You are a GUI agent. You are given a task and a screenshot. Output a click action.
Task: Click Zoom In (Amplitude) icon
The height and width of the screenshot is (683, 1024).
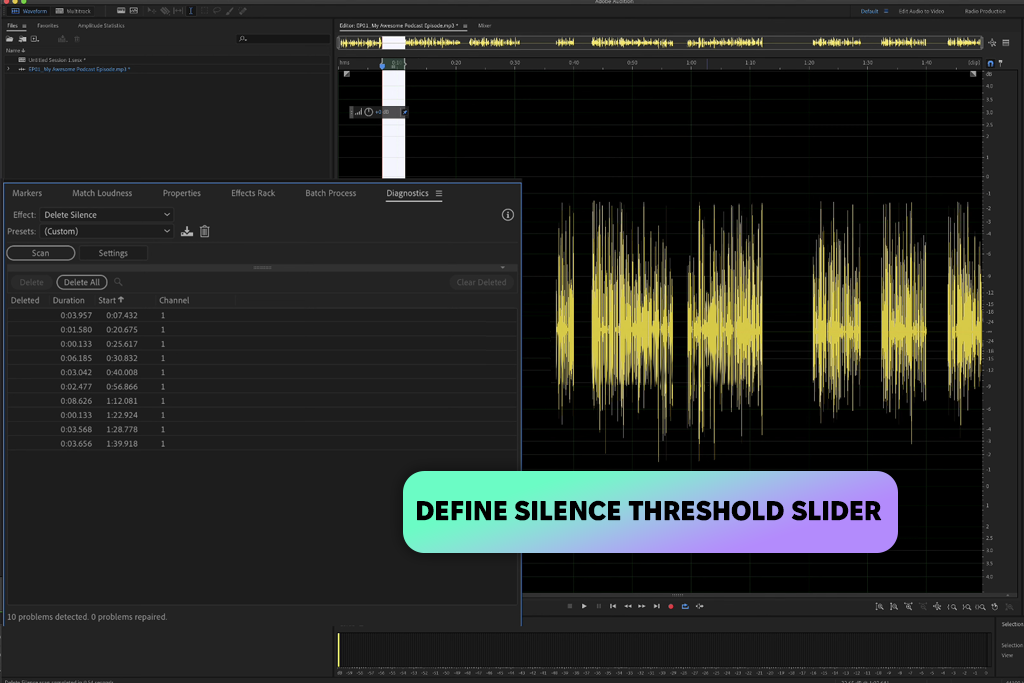880,607
